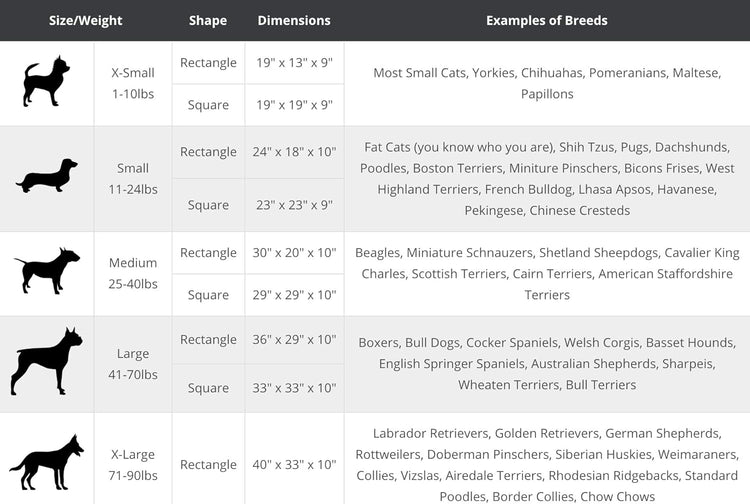The width and height of the screenshot is (750, 504).
Task: Click the 19" x 13" x 9" dimension
Action: click(294, 63)
